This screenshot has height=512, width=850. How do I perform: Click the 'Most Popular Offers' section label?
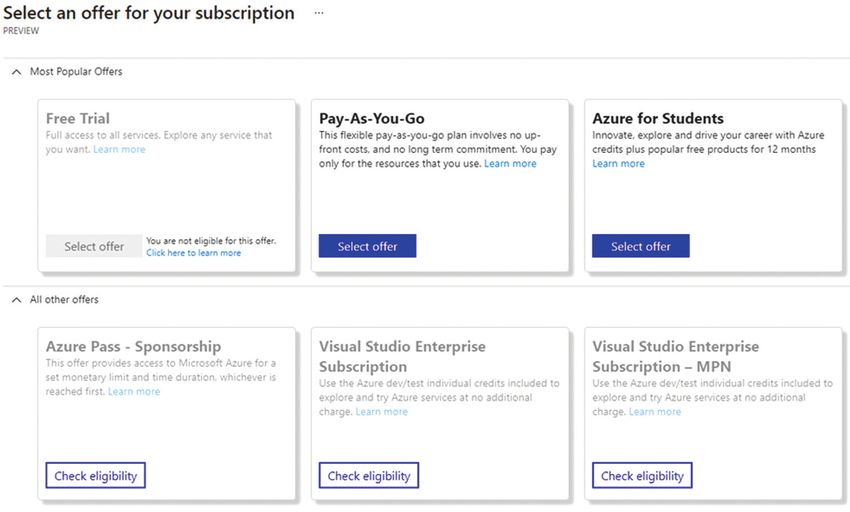[76, 72]
